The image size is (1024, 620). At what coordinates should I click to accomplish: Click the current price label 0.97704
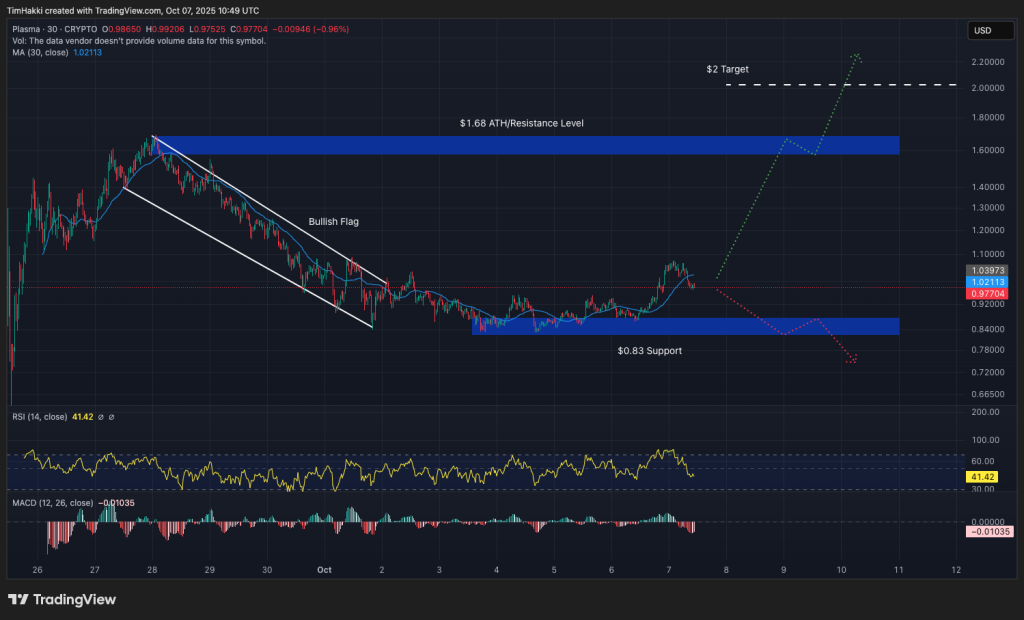(x=986, y=295)
